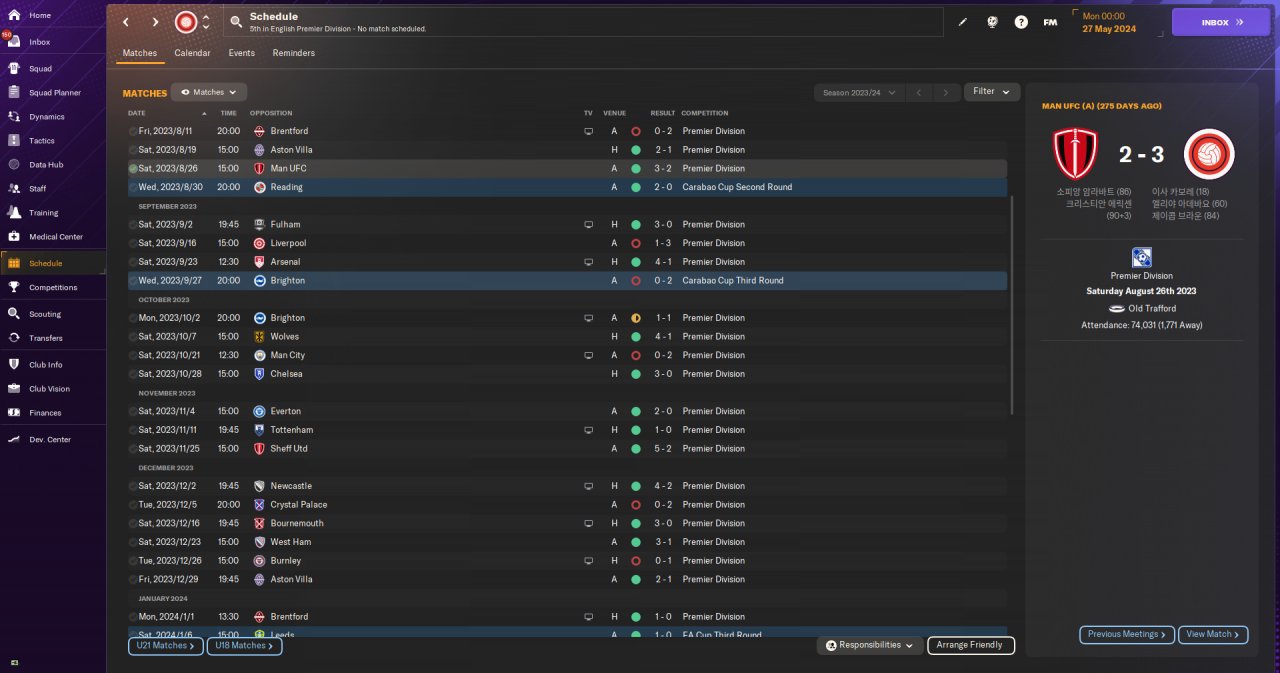Open the Season 2023/24 dropdown
1280x673 pixels.
pos(859,92)
